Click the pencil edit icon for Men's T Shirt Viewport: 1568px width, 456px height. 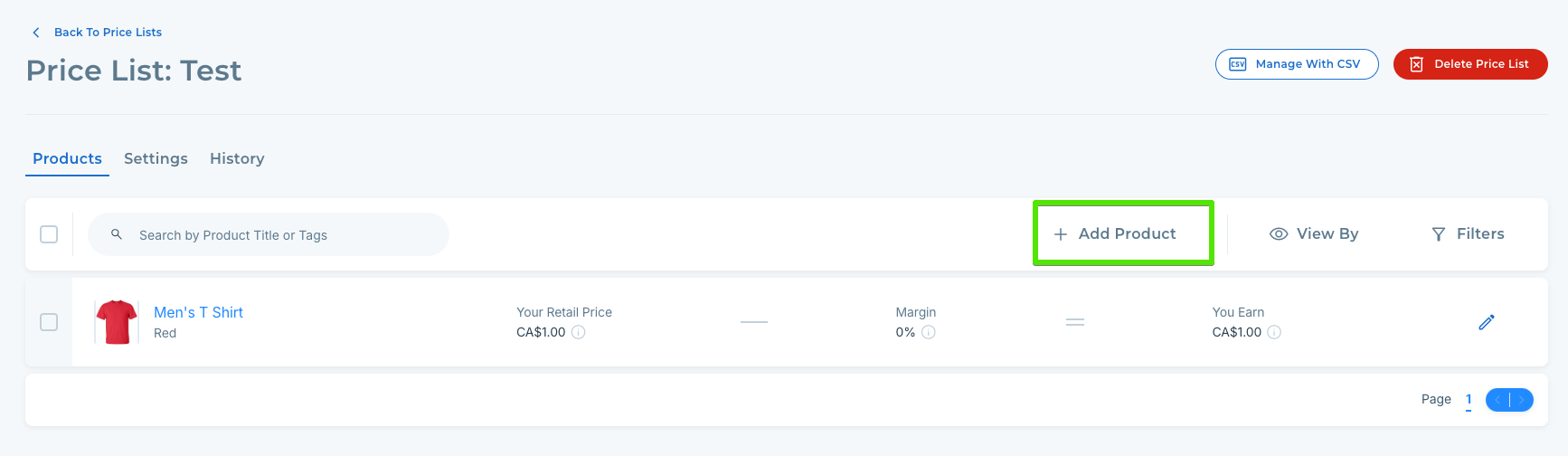pos(1486,322)
